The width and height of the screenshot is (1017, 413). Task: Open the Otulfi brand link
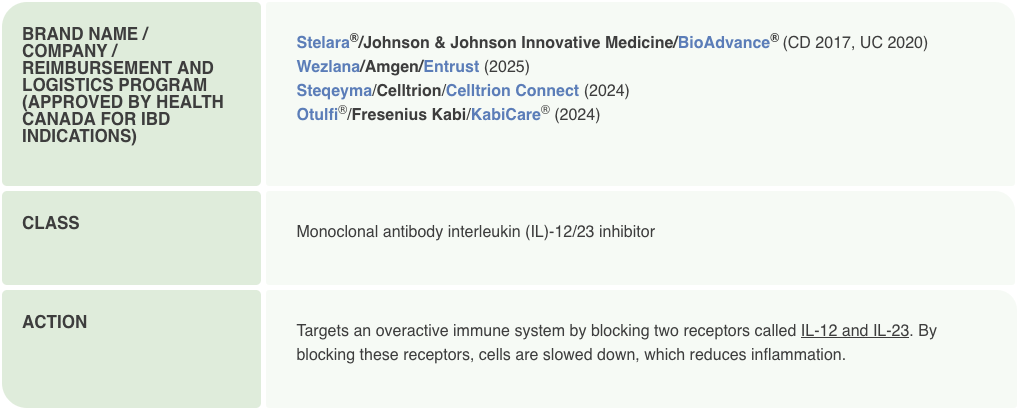pos(316,115)
